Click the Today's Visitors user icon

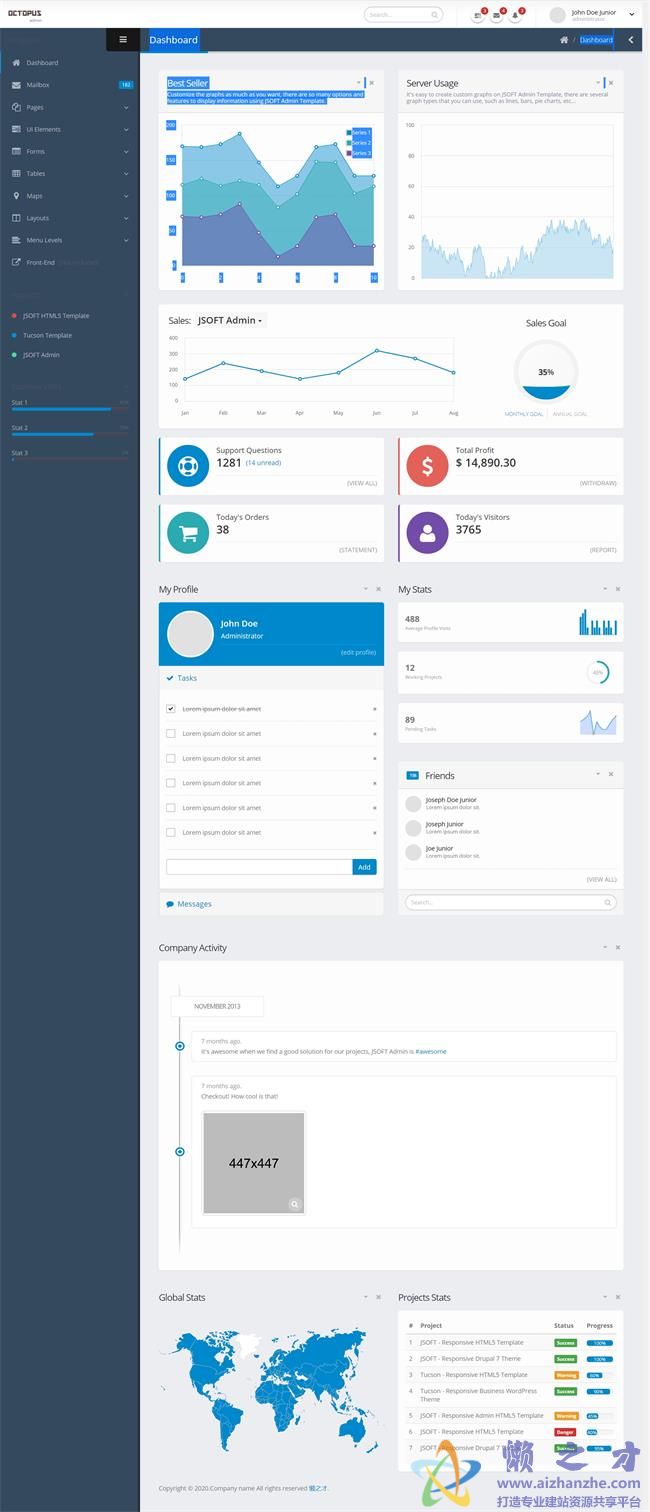coord(427,533)
